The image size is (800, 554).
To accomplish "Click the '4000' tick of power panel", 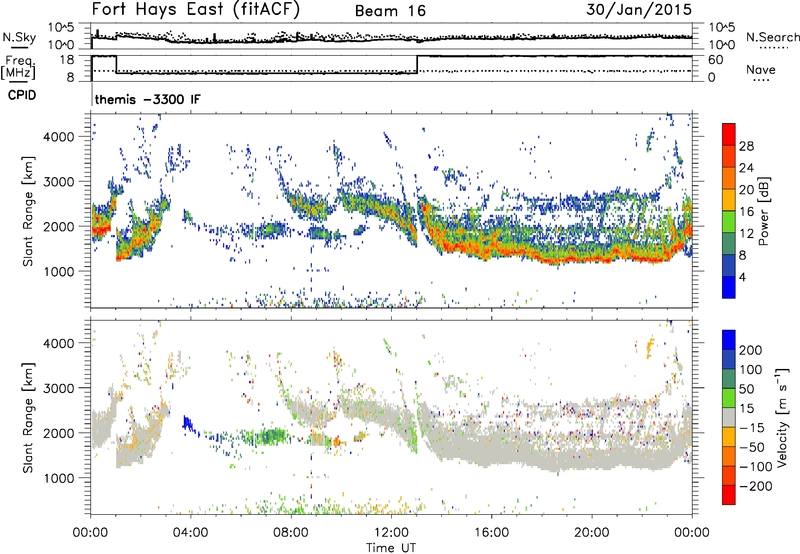I will click(58, 137).
